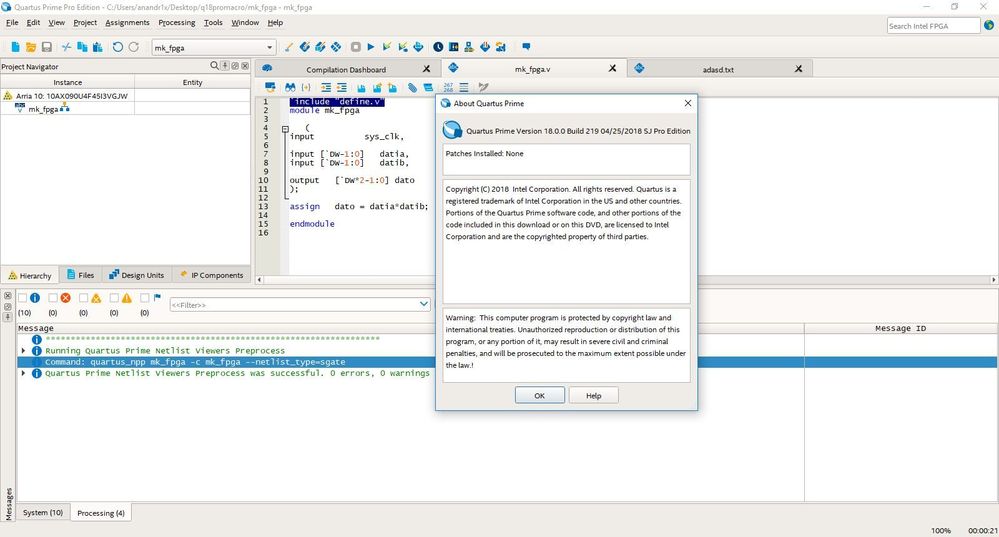Toggle the Info messages filter checkbox
The height and width of the screenshot is (537, 999).
22,298
